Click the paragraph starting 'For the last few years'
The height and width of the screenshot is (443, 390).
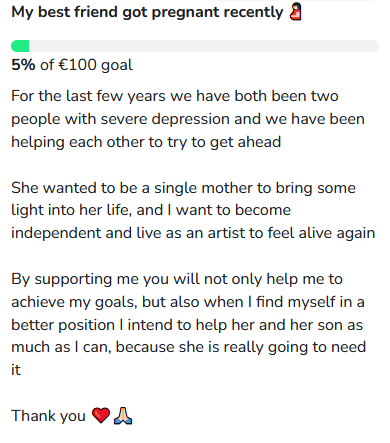[188, 119]
